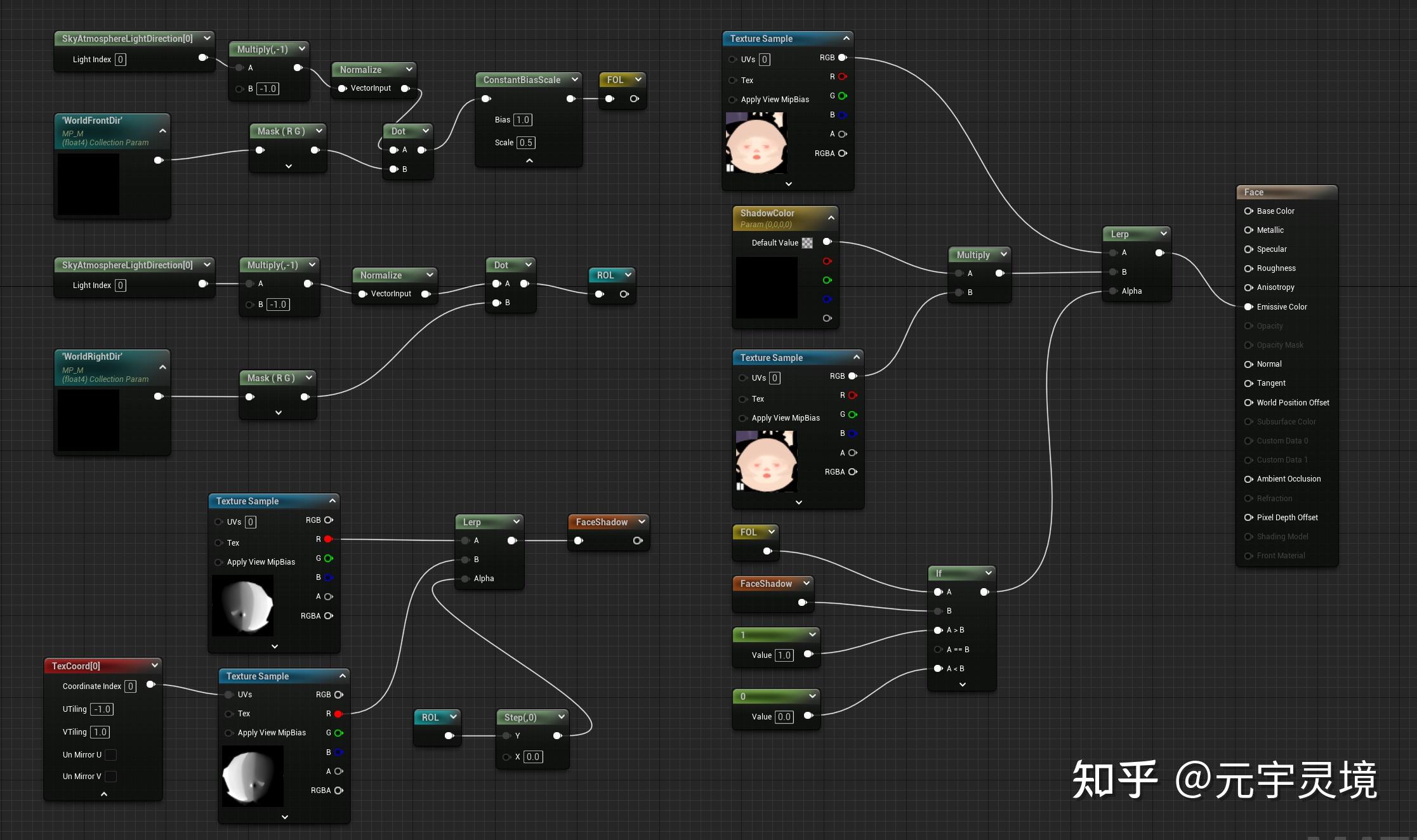
Task: Toggle Un Mirror V checkbox
Action: (x=110, y=777)
